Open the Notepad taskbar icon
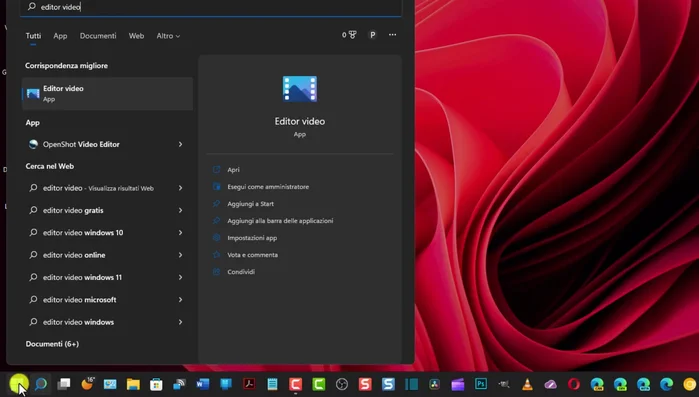Image resolution: width=699 pixels, height=397 pixels. pos(272,384)
